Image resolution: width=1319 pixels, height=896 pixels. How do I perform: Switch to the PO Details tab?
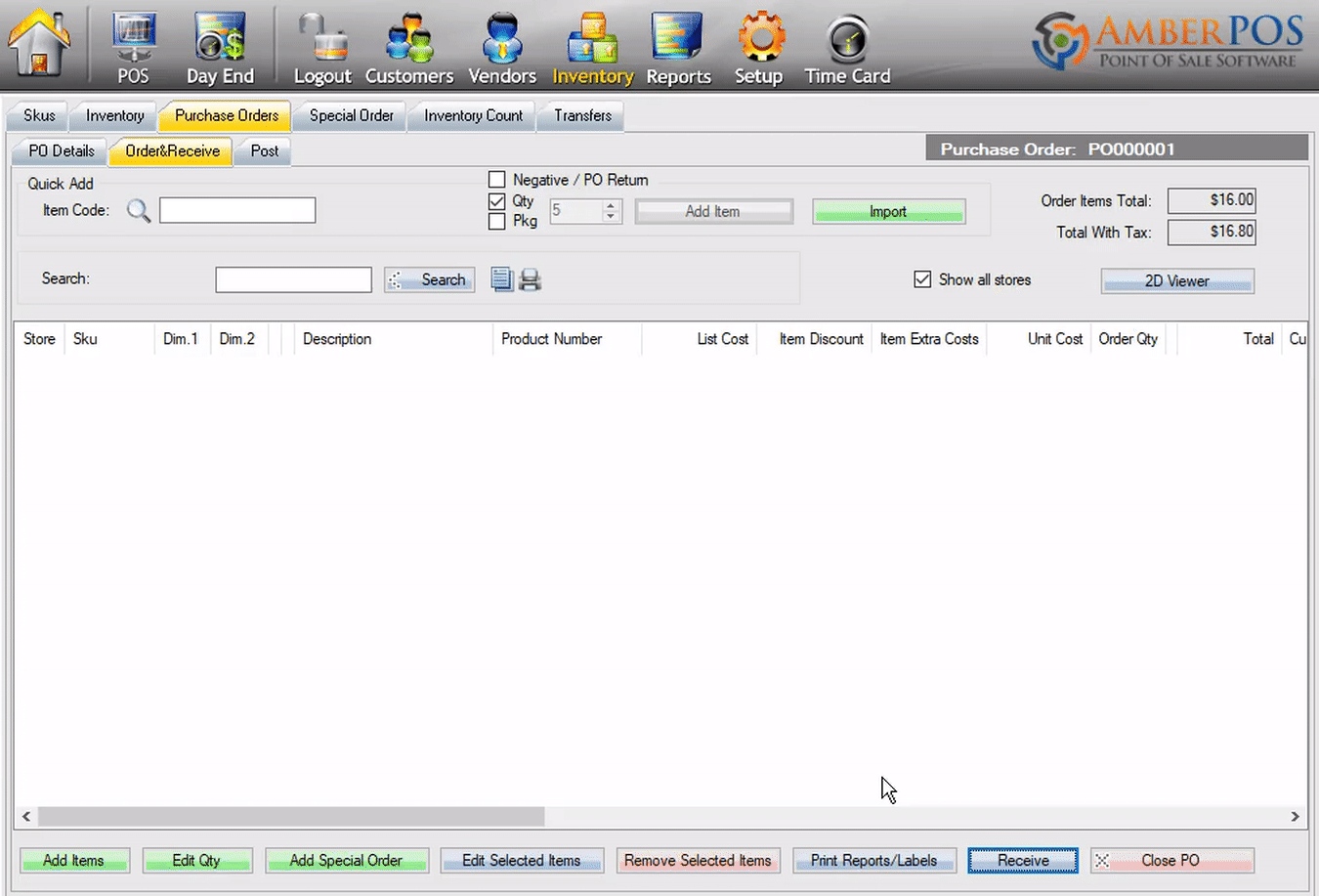pyautogui.click(x=62, y=150)
